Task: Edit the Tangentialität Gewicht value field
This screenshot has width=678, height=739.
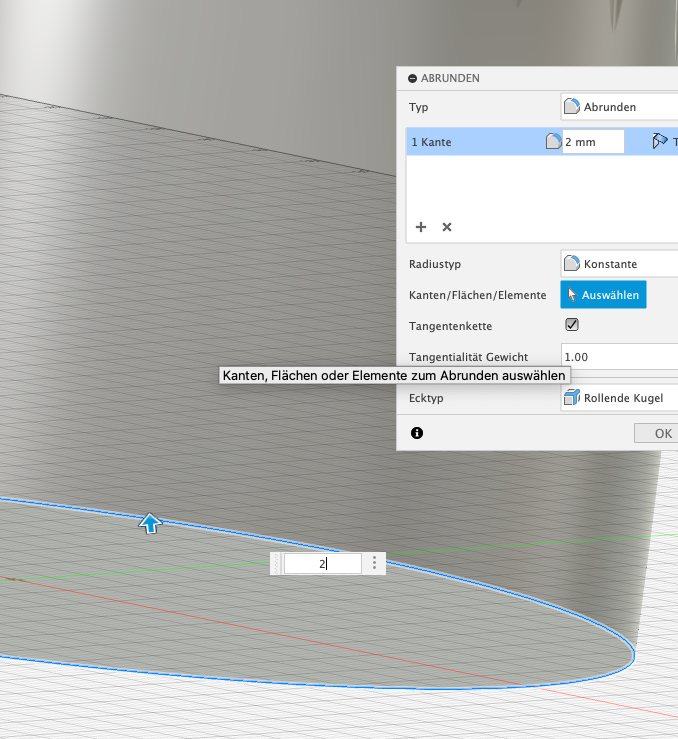Action: tap(618, 357)
